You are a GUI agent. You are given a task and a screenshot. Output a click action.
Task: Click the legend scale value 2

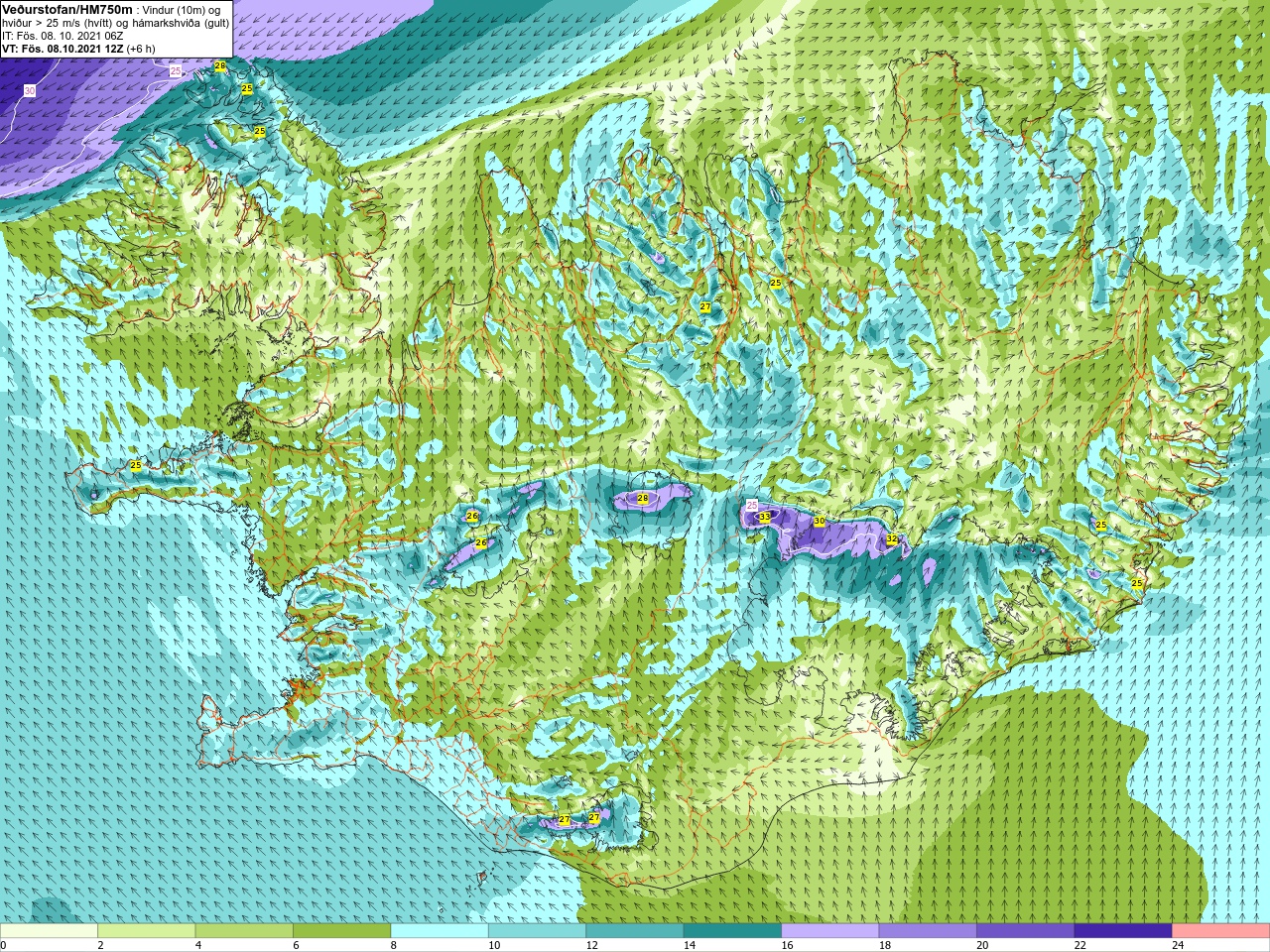click(x=100, y=945)
